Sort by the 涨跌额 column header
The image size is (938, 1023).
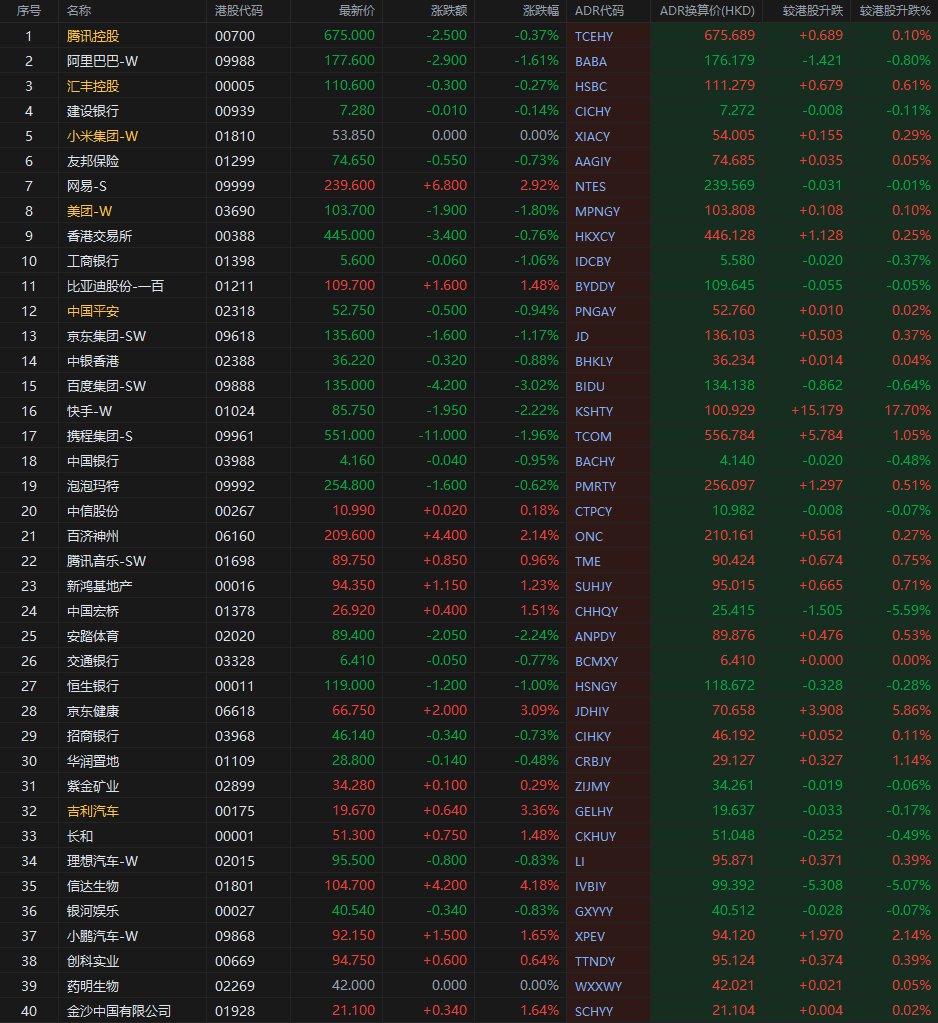449,11
